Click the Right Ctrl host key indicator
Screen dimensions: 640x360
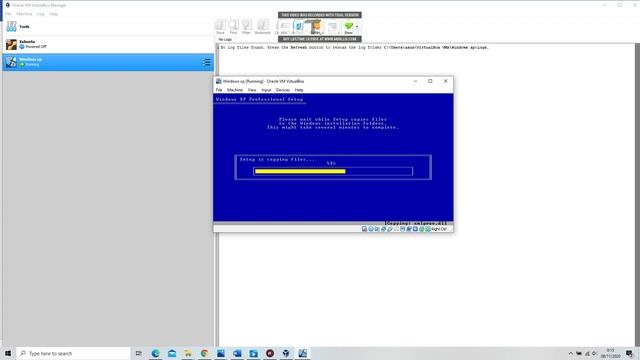(439, 229)
